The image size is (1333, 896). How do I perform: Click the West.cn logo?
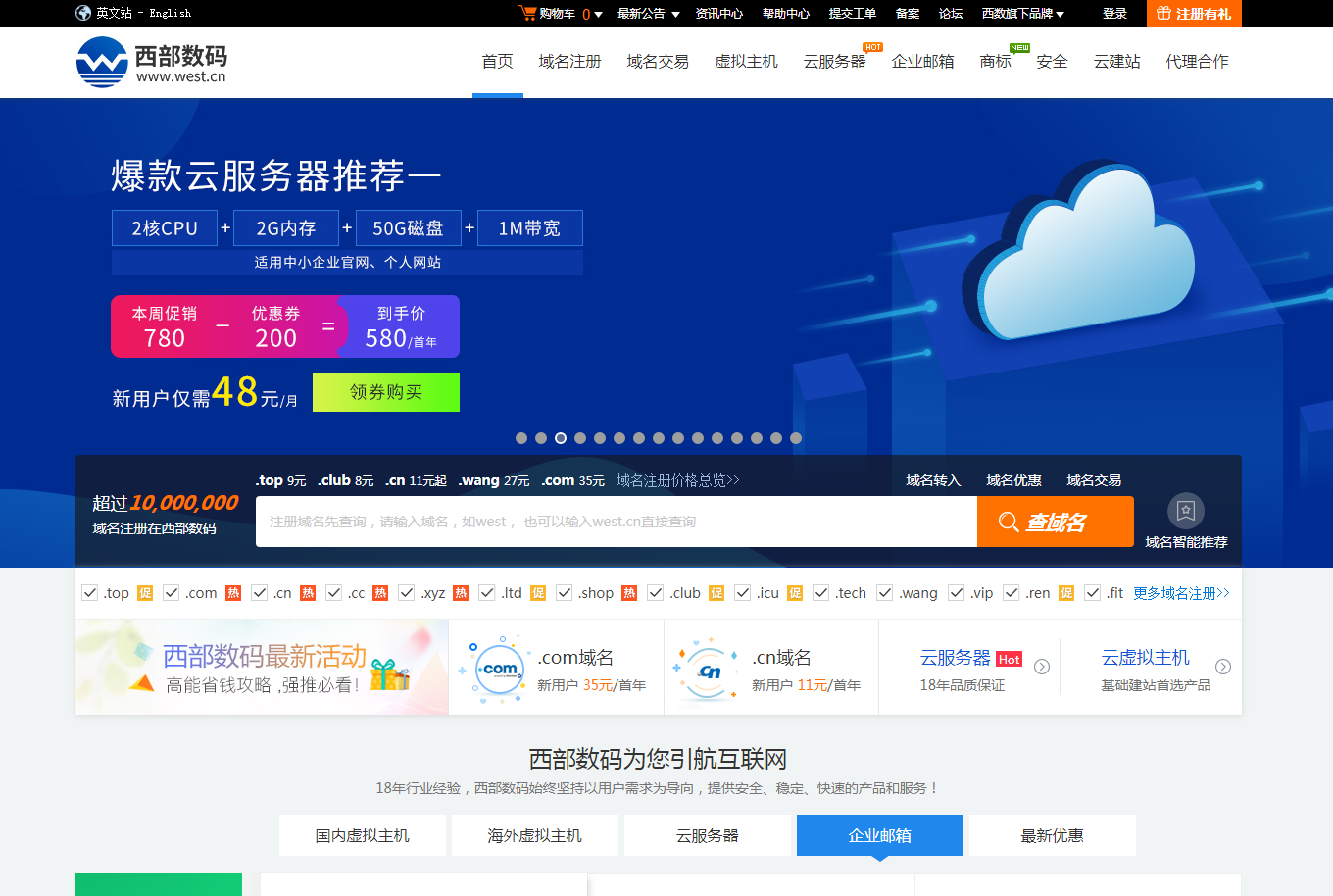point(151,63)
